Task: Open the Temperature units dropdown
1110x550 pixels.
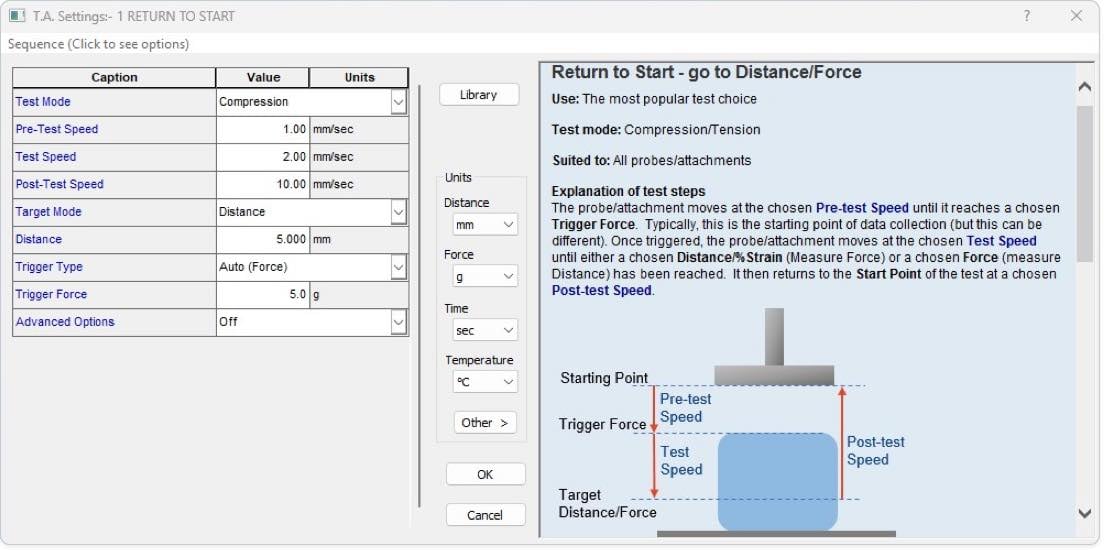Action: pyautogui.click(x=484, y=381)
